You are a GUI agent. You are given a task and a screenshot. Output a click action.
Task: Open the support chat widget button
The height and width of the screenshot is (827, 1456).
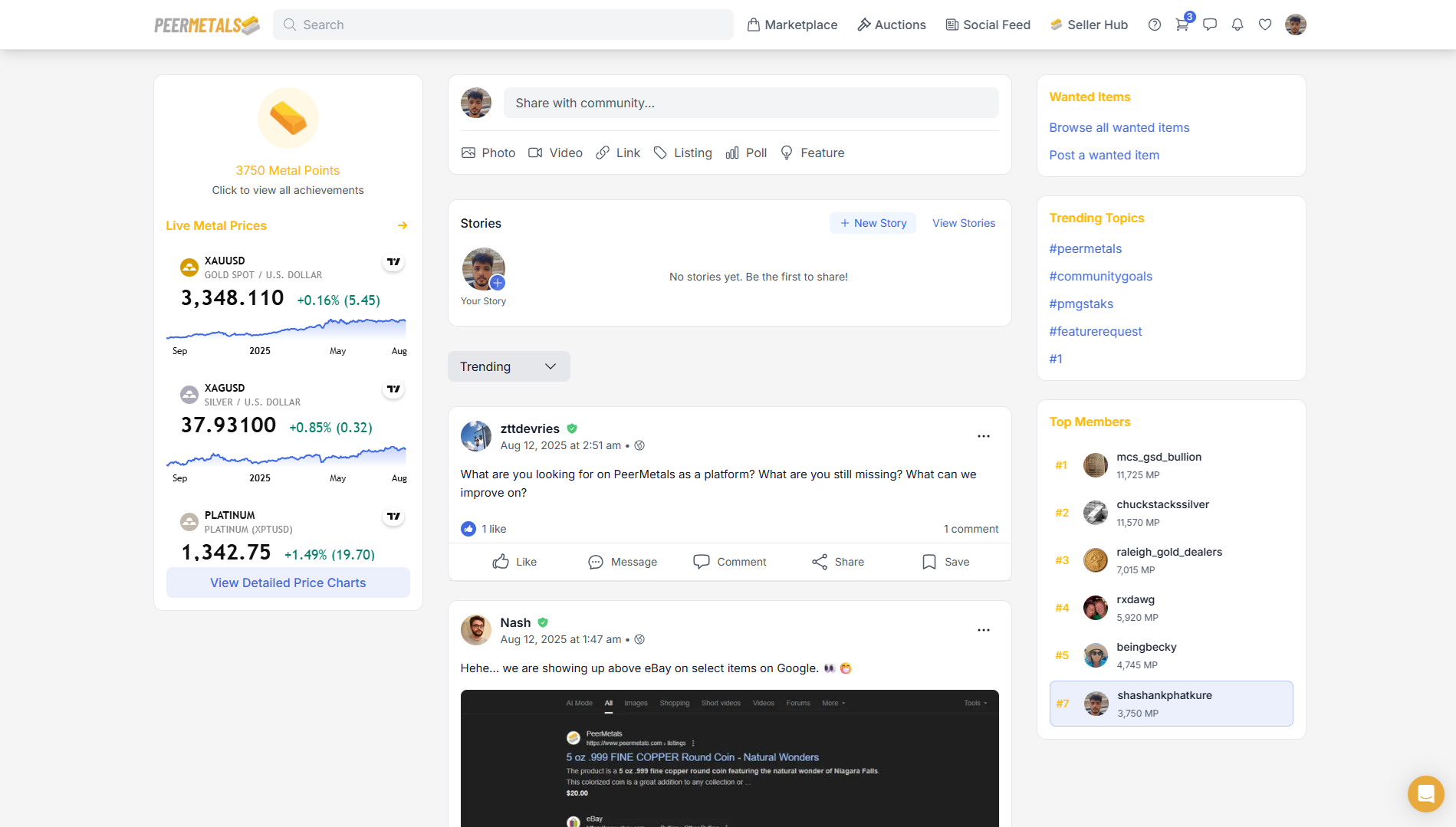[1426, 793]
